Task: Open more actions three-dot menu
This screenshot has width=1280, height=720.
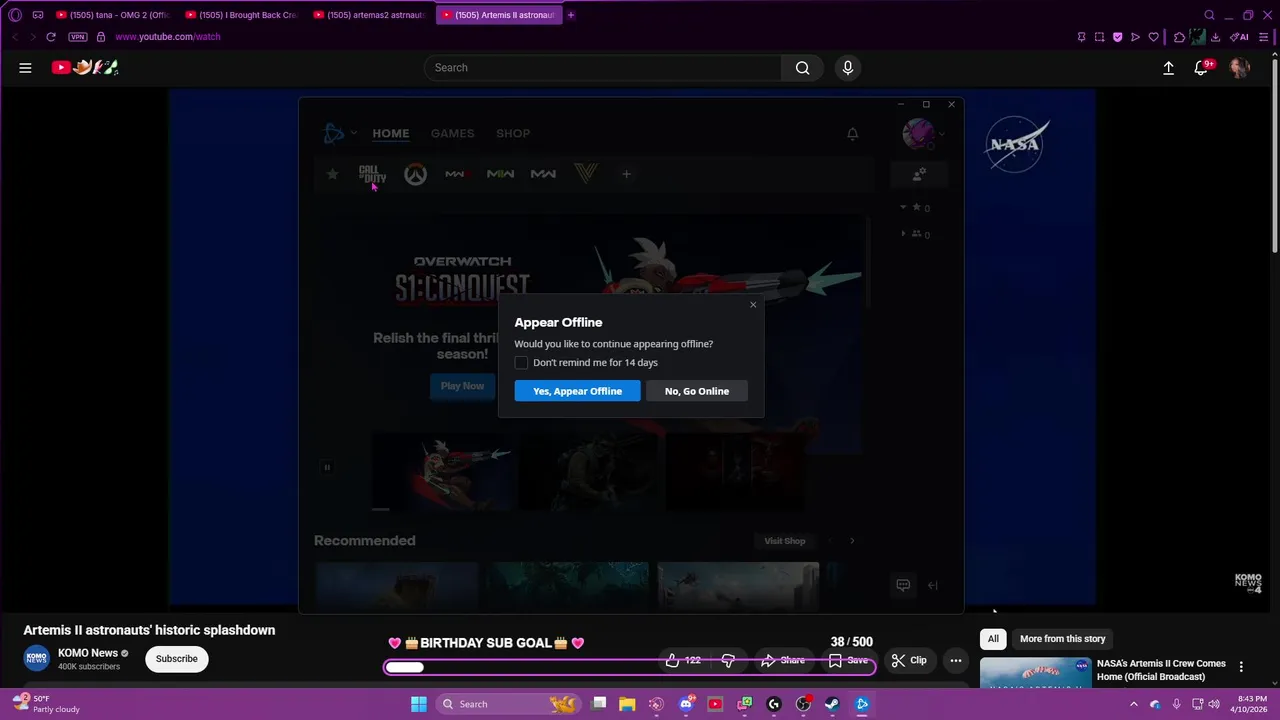Action: click(x=956, y=660)
